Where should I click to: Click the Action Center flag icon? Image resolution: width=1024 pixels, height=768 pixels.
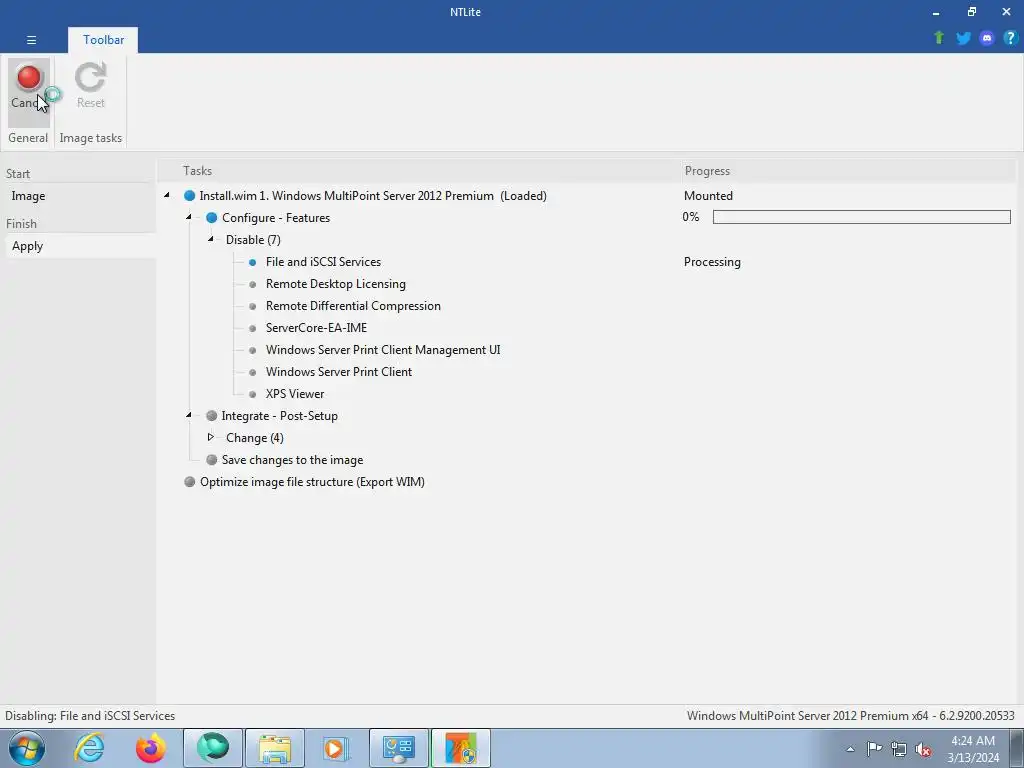point(874,749)
